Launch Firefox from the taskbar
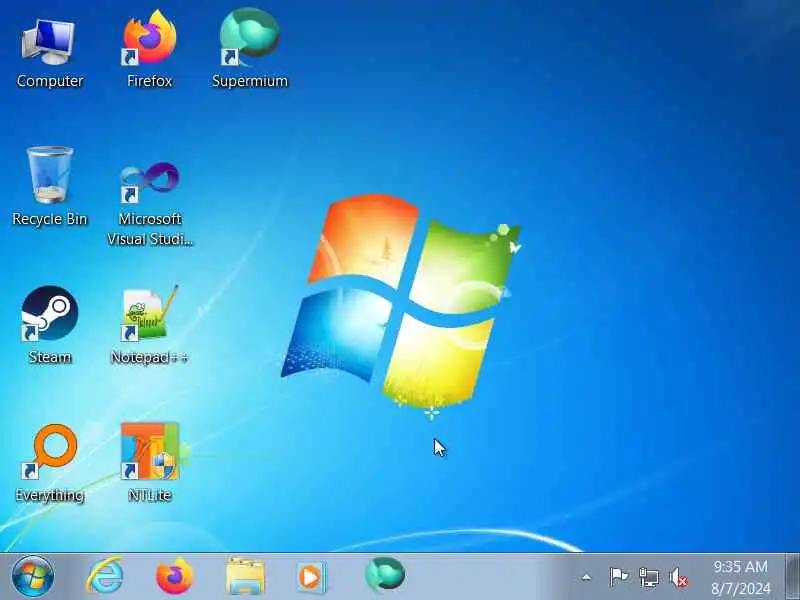This screenshot has height=600, width=800. point(174,577)
